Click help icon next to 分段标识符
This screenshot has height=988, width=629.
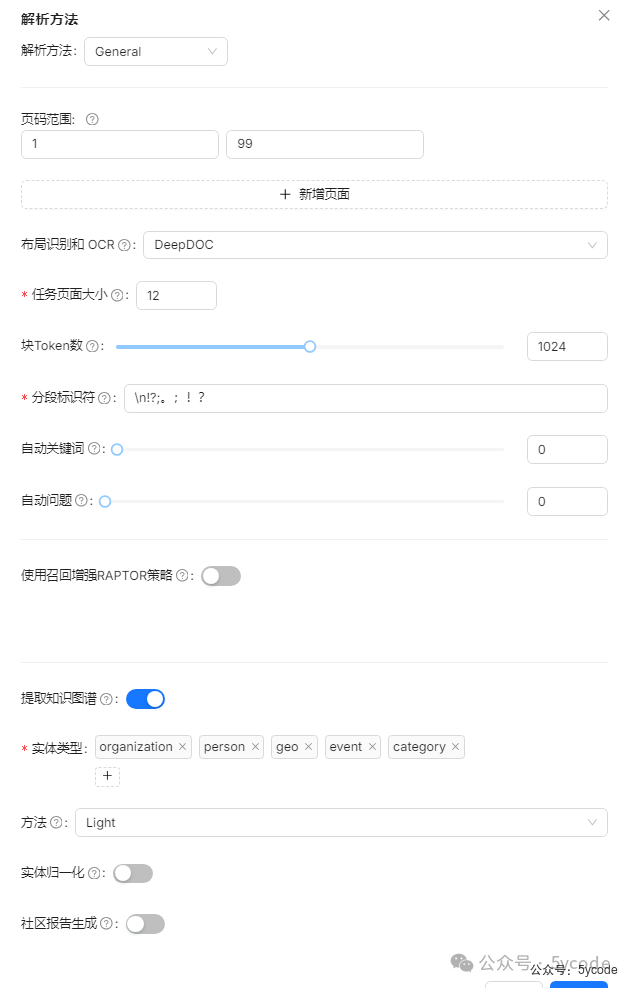point(106,398)
